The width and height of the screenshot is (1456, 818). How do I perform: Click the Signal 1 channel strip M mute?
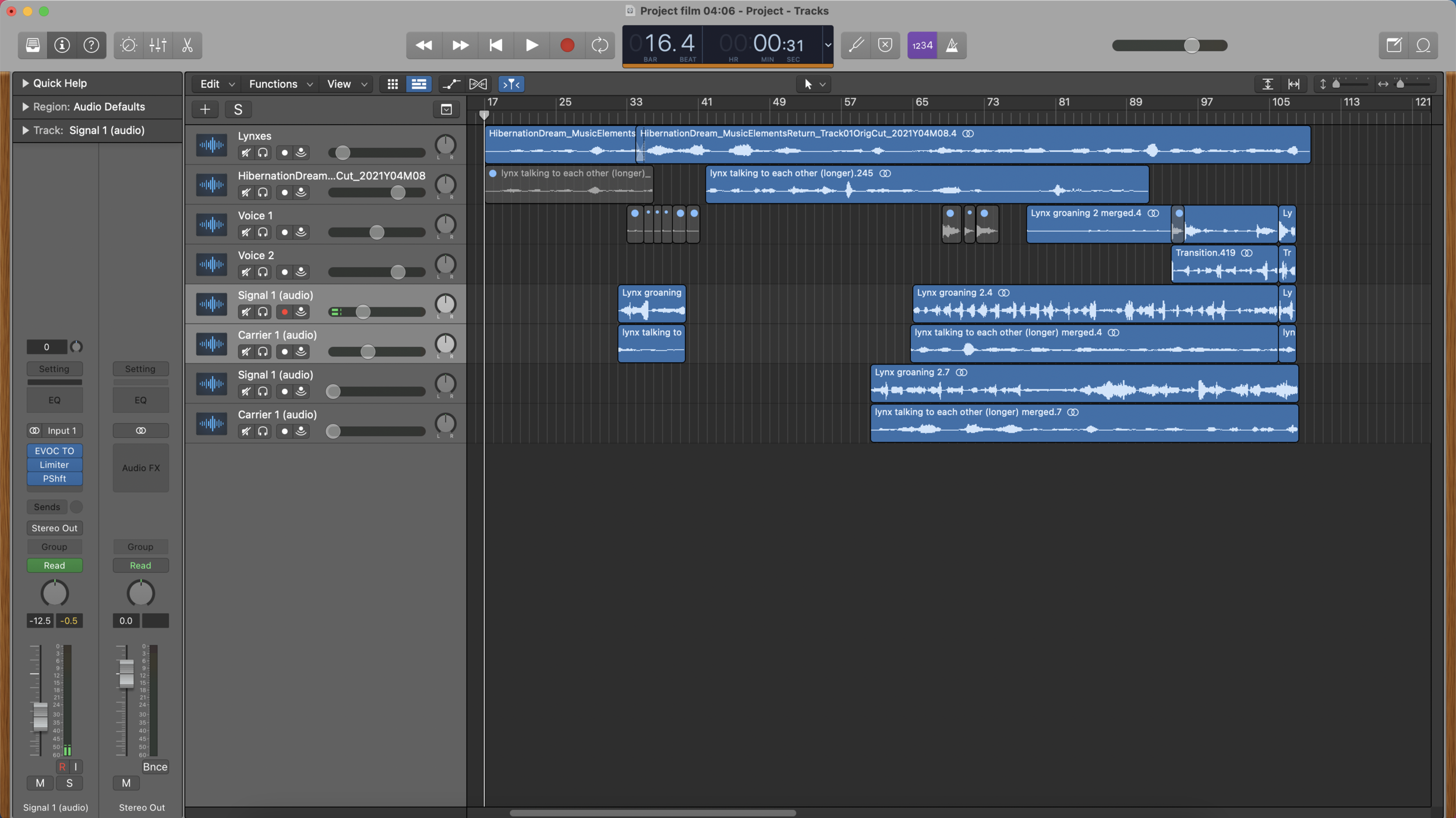tap(40, 783)
